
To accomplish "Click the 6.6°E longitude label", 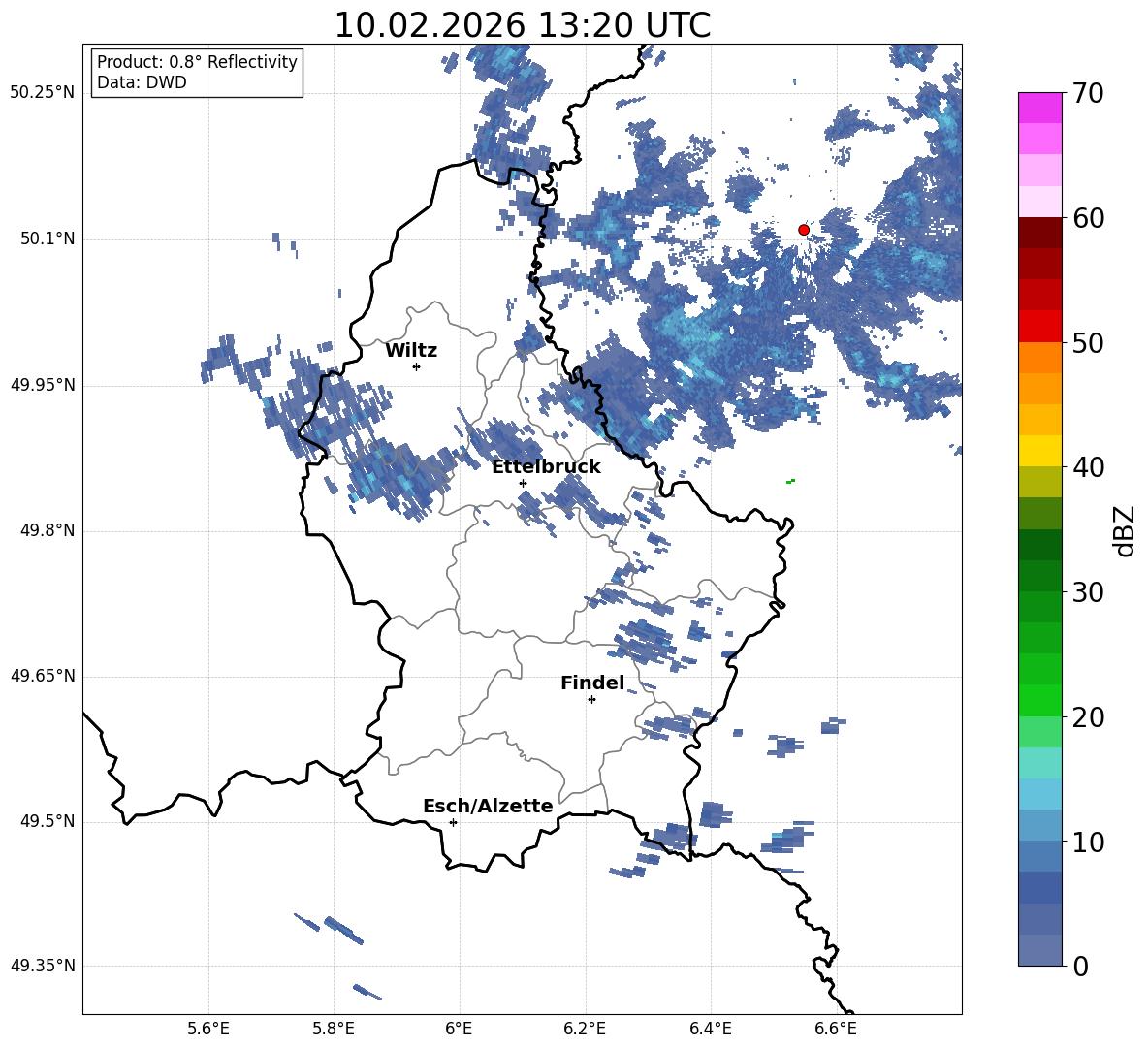I will (836, 1029).
